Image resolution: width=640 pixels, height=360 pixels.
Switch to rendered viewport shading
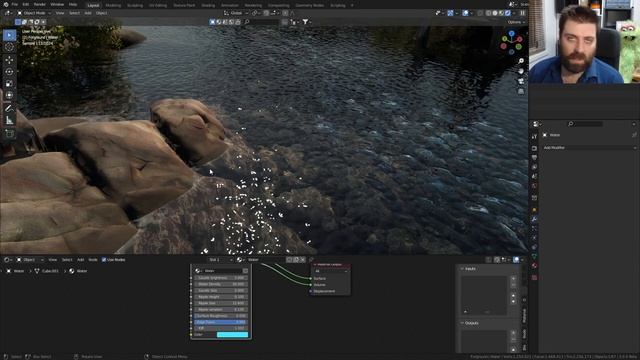point(508,13)
